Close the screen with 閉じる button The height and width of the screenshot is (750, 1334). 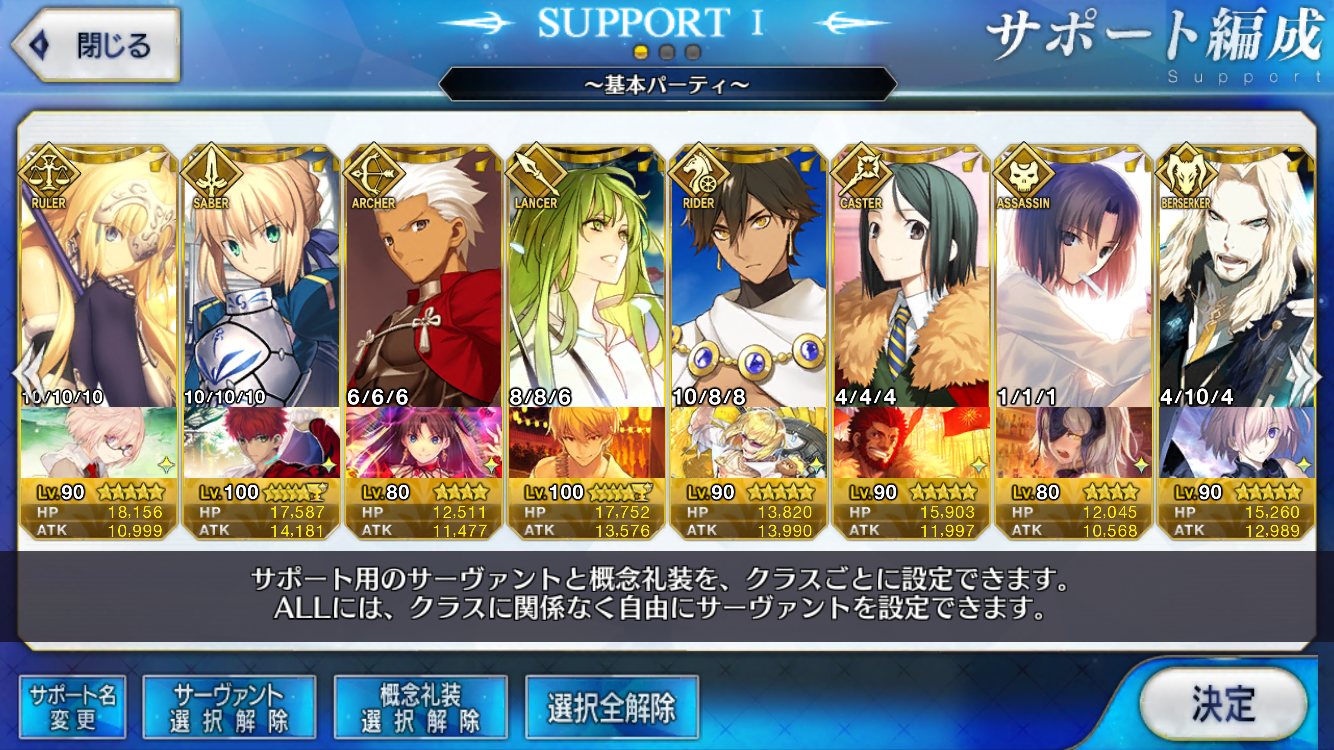click(x=96, y=45)
